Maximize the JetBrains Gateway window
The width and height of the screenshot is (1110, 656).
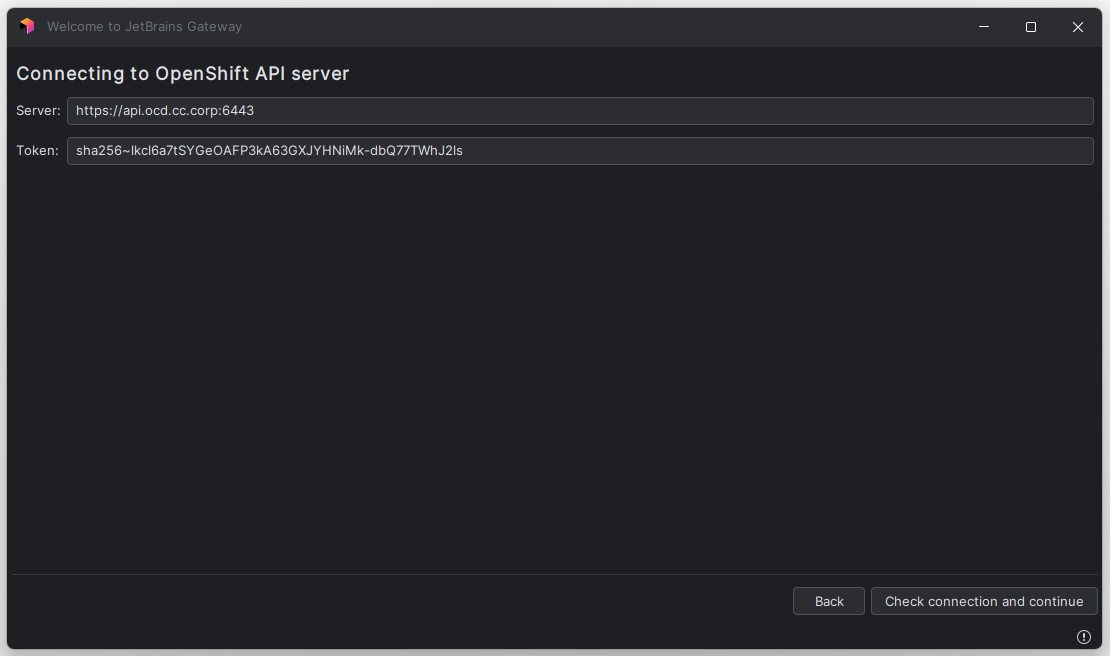click(1031, 27)
